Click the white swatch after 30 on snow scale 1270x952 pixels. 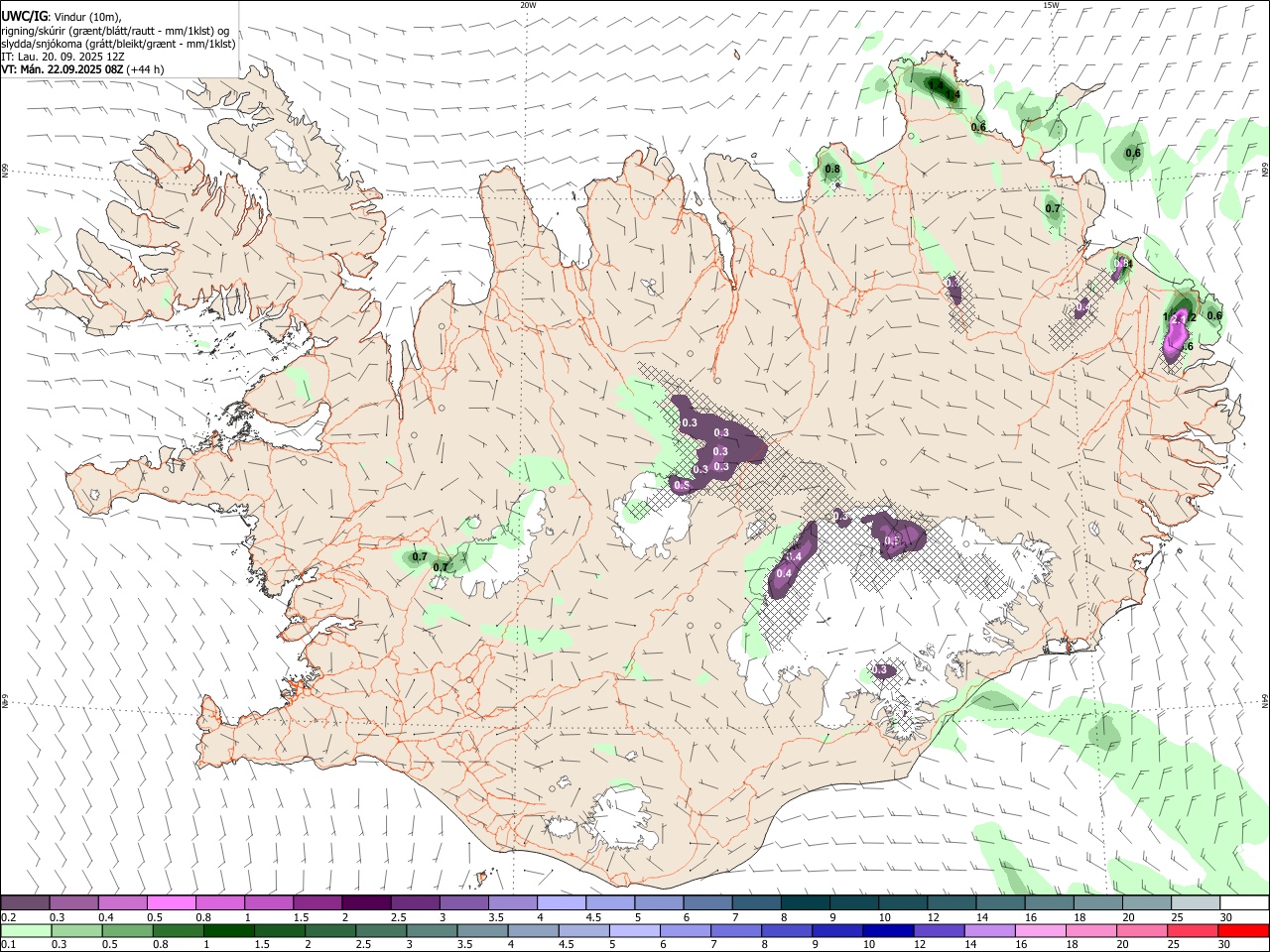click(x=1244, y=902)
